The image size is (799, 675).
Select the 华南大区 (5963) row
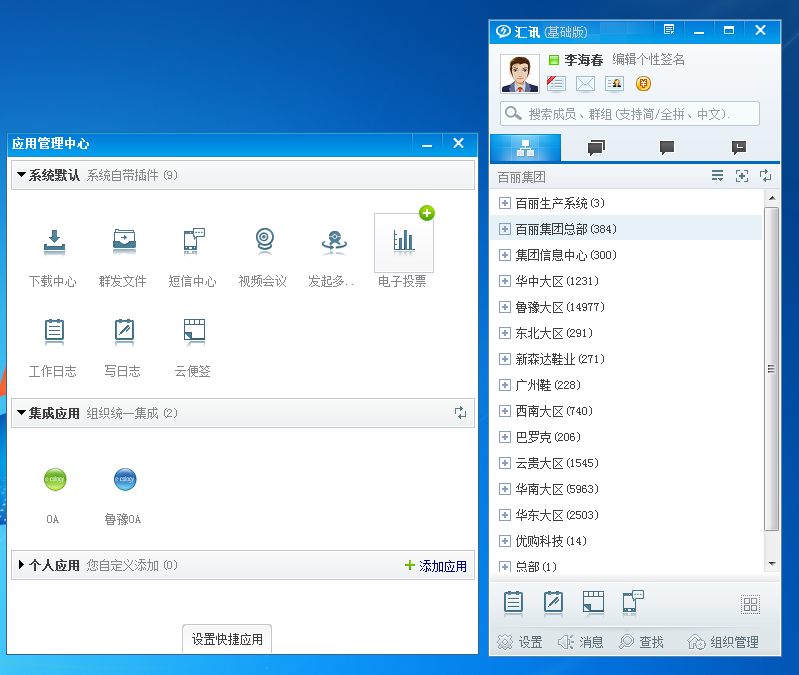click(x=626, y=489)
